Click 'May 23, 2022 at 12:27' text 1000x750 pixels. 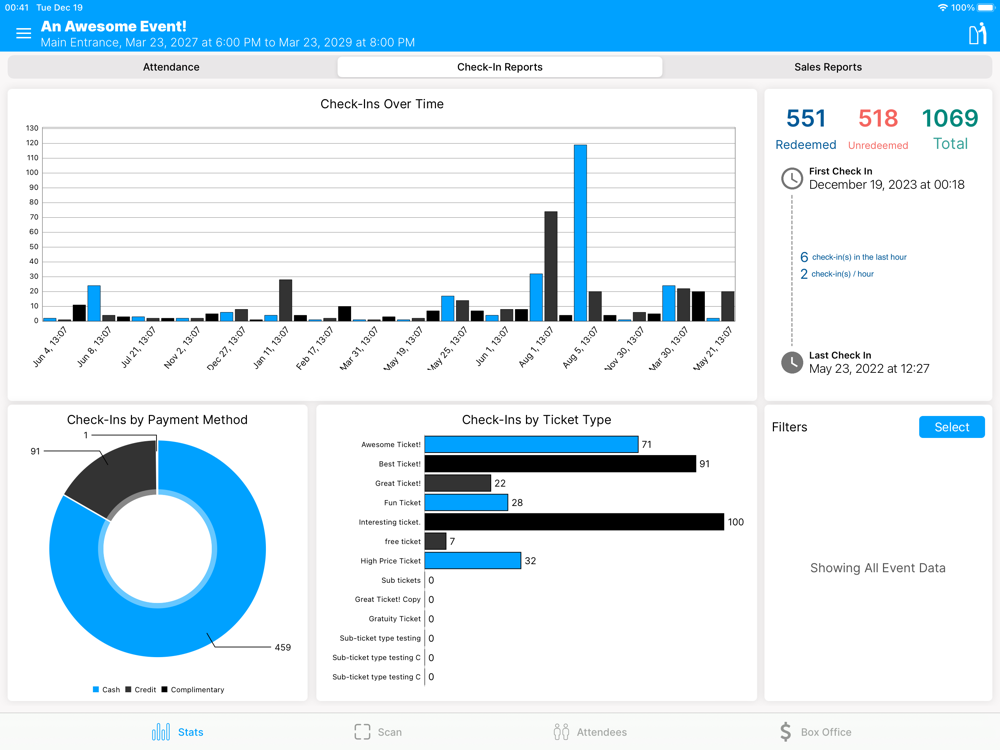click(x=869, y=369)
